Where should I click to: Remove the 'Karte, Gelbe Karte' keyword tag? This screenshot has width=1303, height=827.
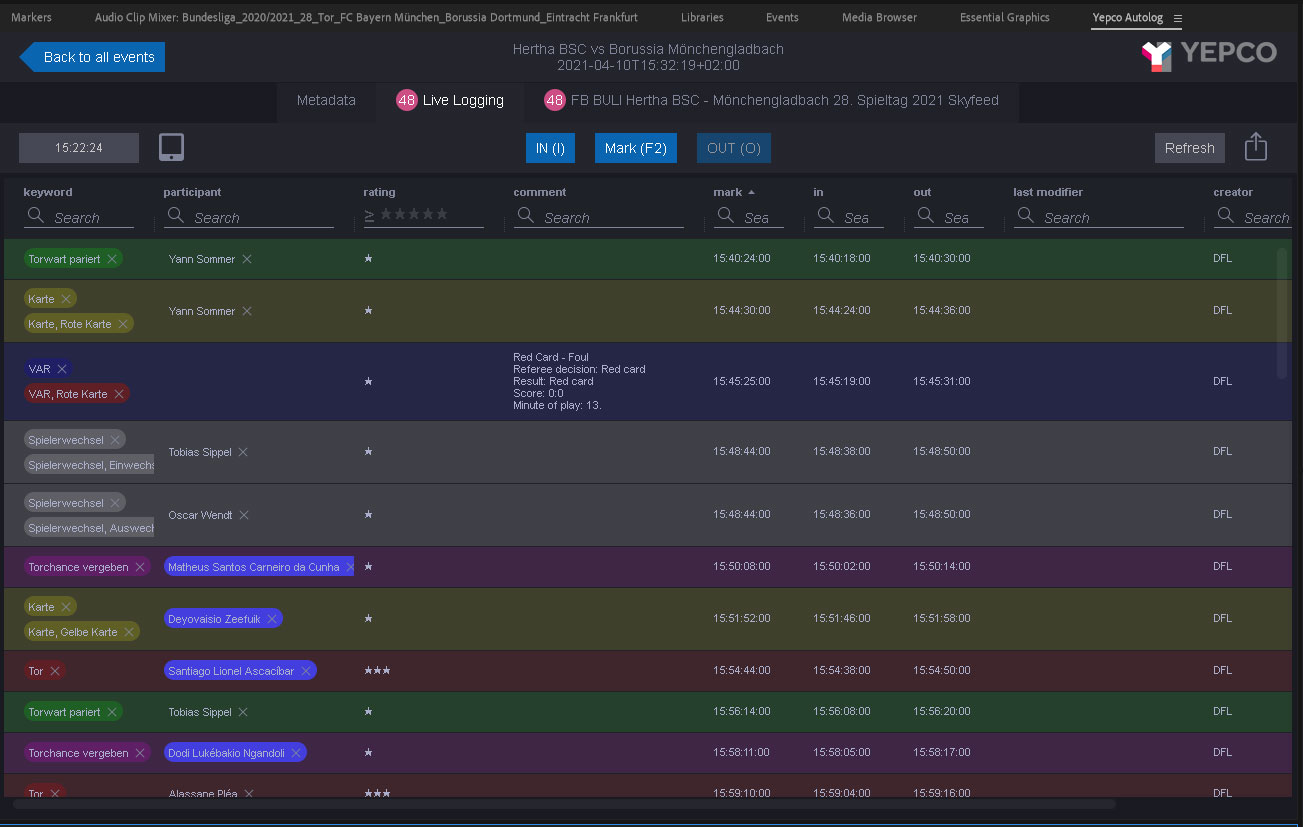129,632
